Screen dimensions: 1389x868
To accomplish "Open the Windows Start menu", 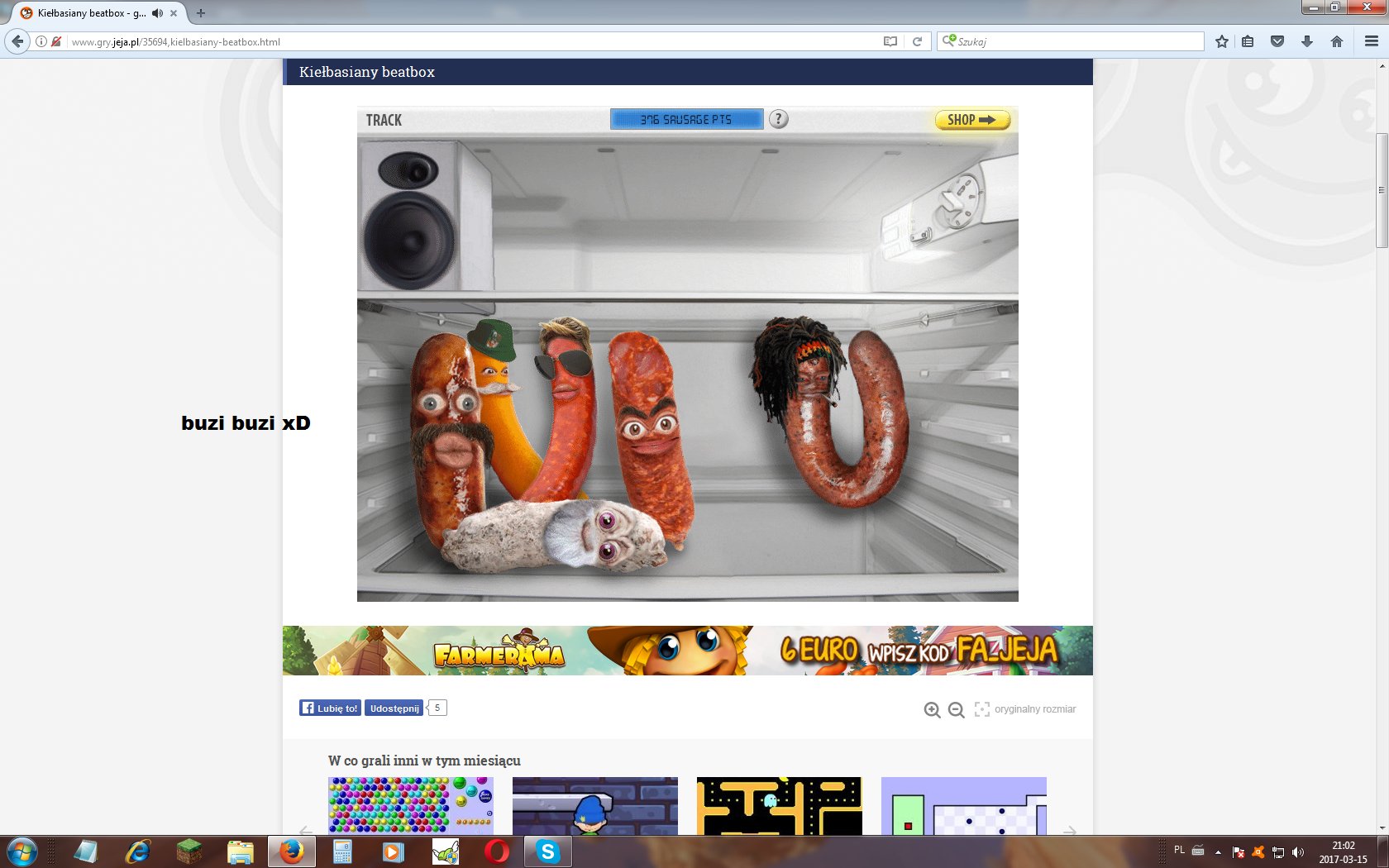I will click(21, 851).
